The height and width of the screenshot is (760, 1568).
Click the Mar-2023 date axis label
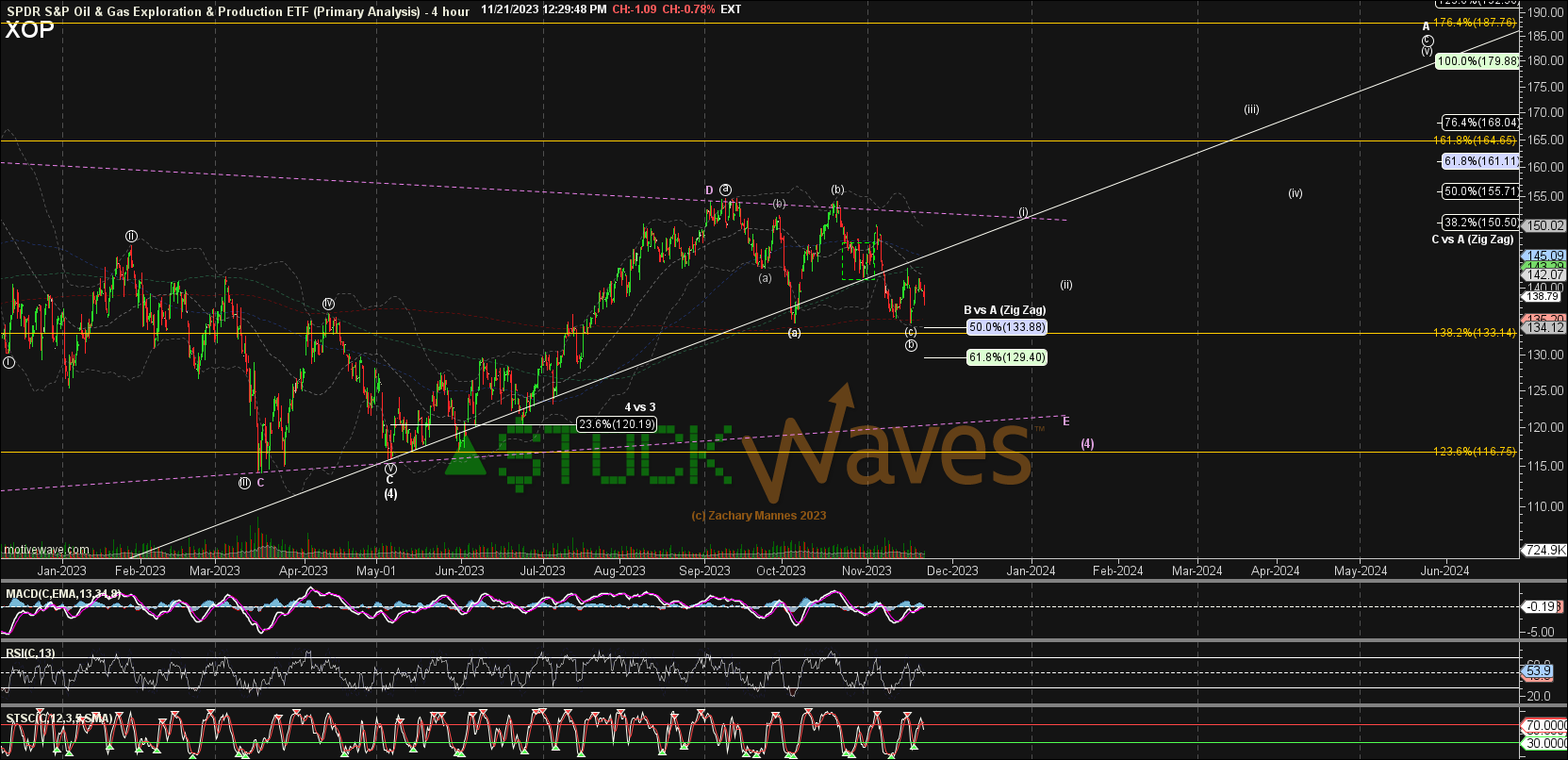click(x=215, y=570)
